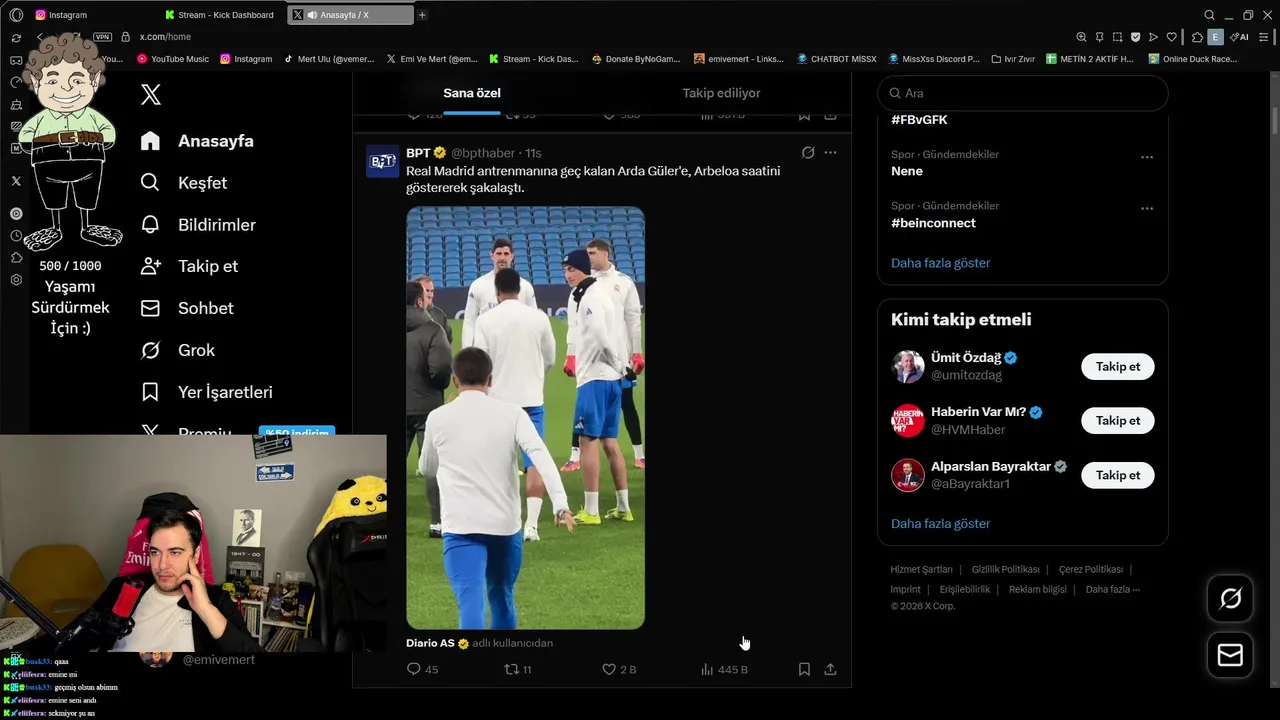Open more options on the BPT tweet

pyautogui.click(x=830, y=153)
